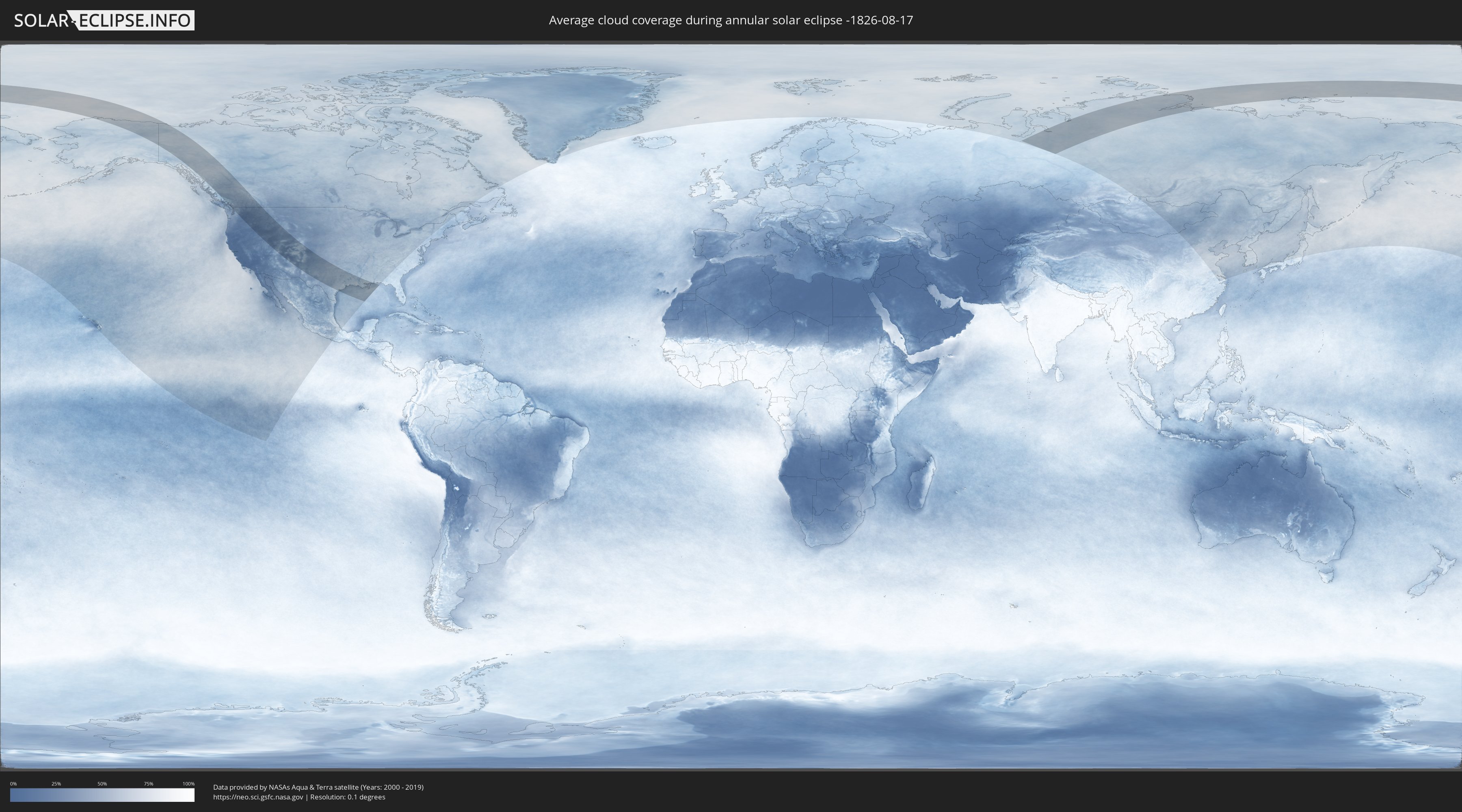1462x812 pixels.
Task: Click the Resolution: 0.1 degrees text
Action: coord(347,797)
